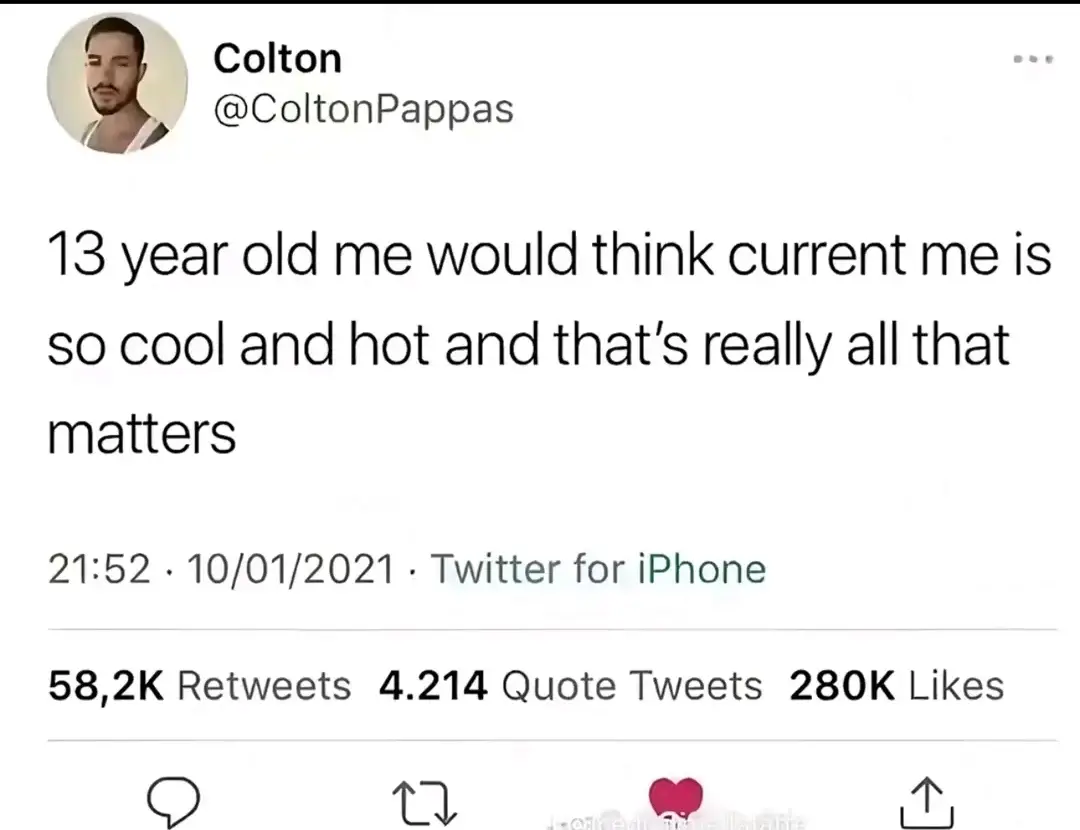Click the tweet line starting '13 year old'
1080x830 pixels.
tap(550, 256)
